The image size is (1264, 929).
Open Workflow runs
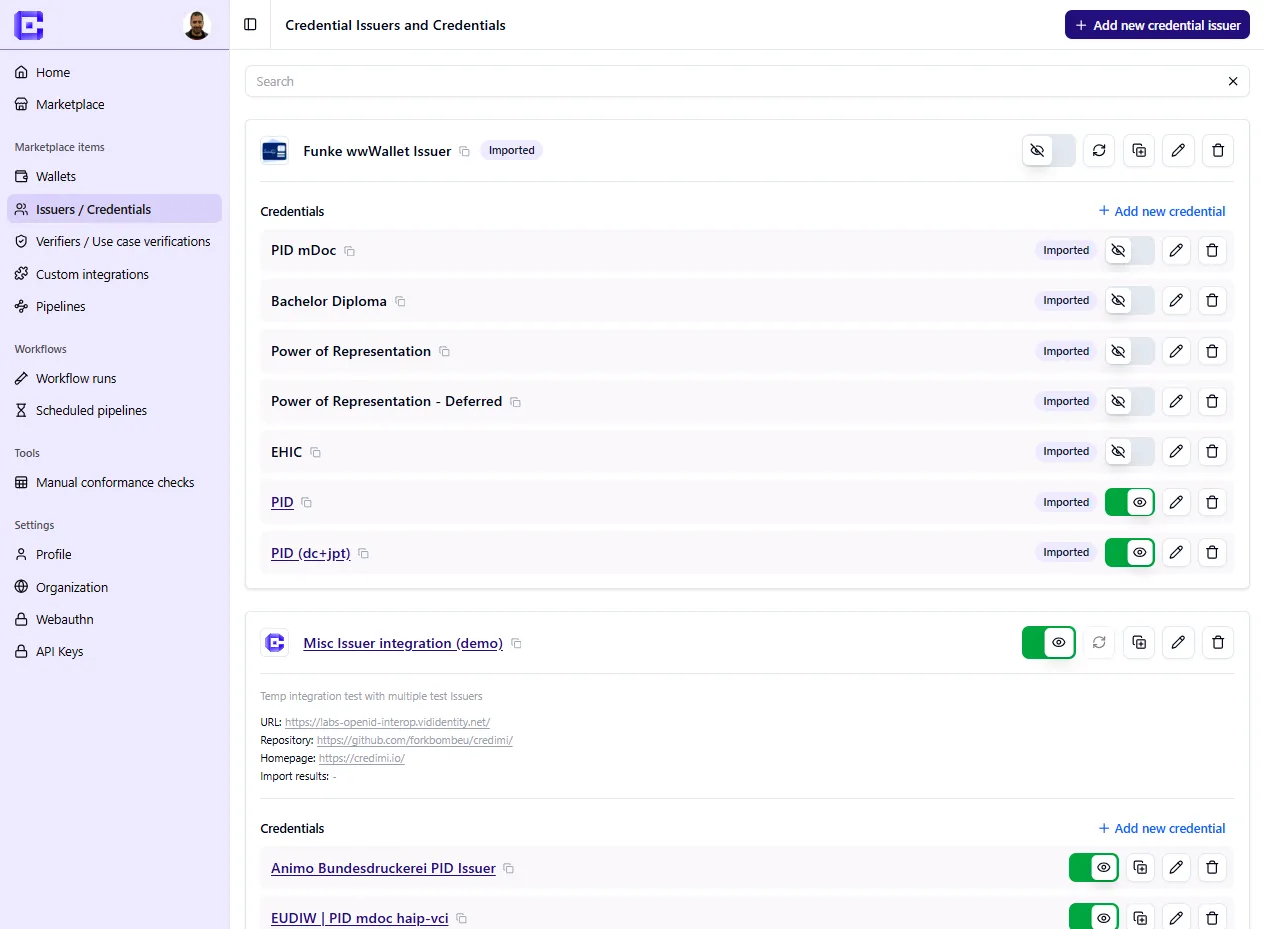coord(114,378)
